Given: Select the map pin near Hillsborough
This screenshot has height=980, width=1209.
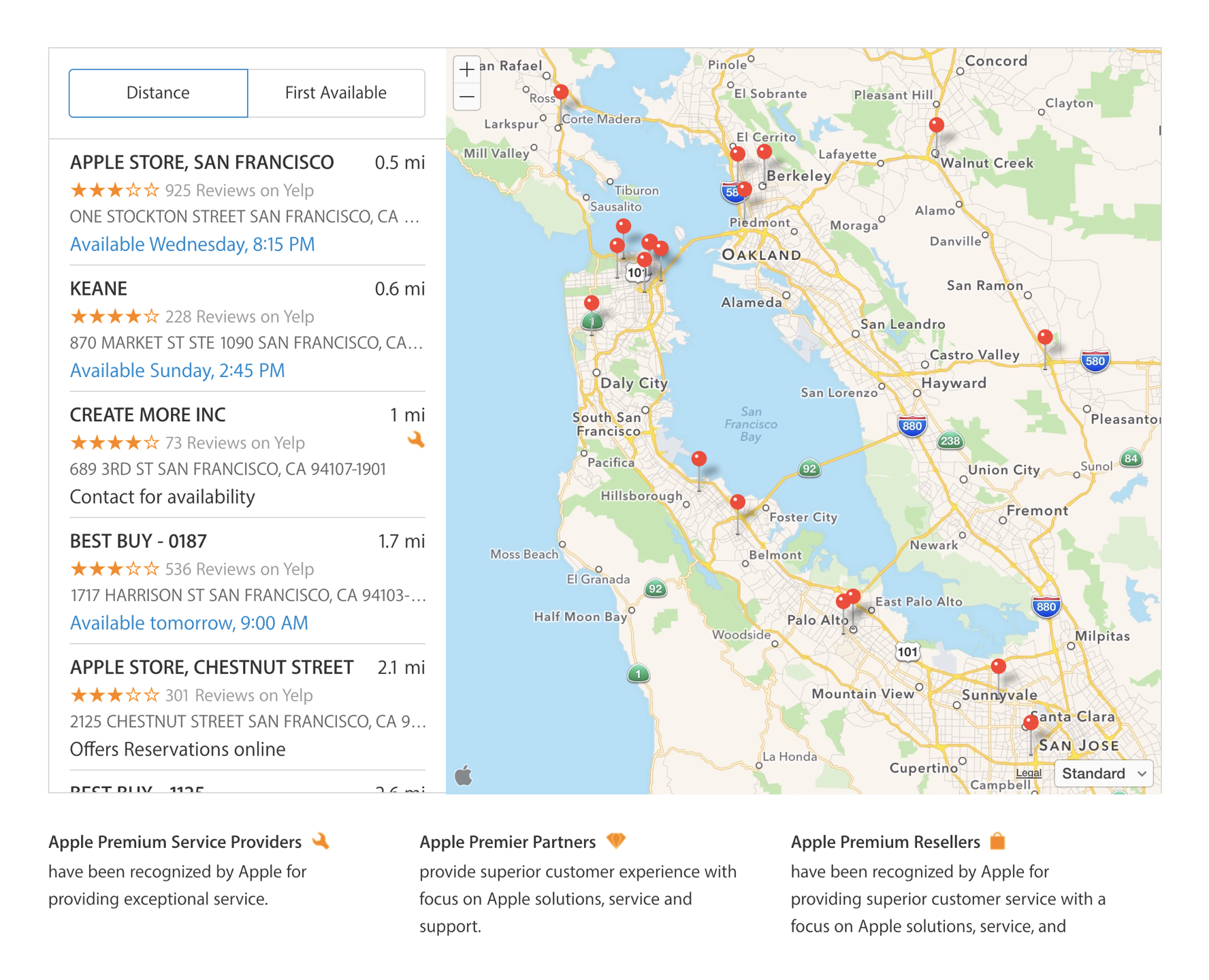Looking at the screenshot, I should point(698,459).
